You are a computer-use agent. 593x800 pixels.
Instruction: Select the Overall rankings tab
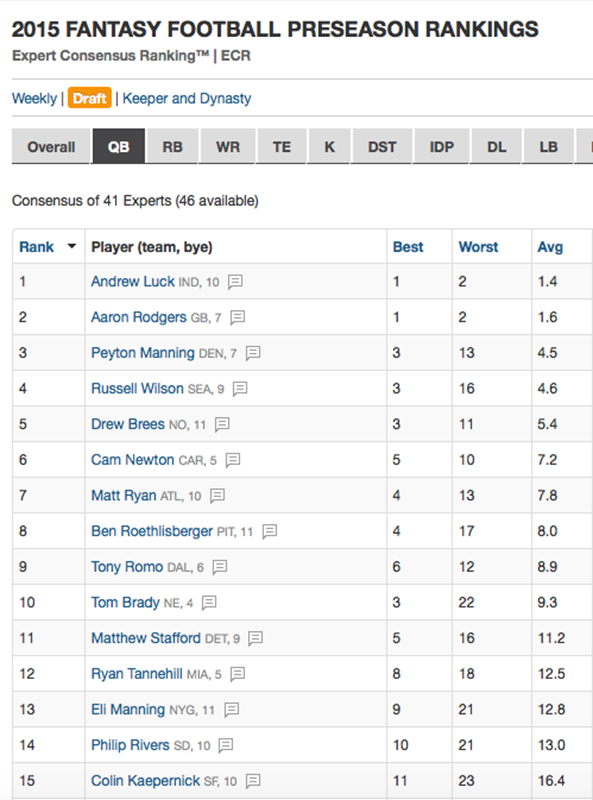pos(51,147)
